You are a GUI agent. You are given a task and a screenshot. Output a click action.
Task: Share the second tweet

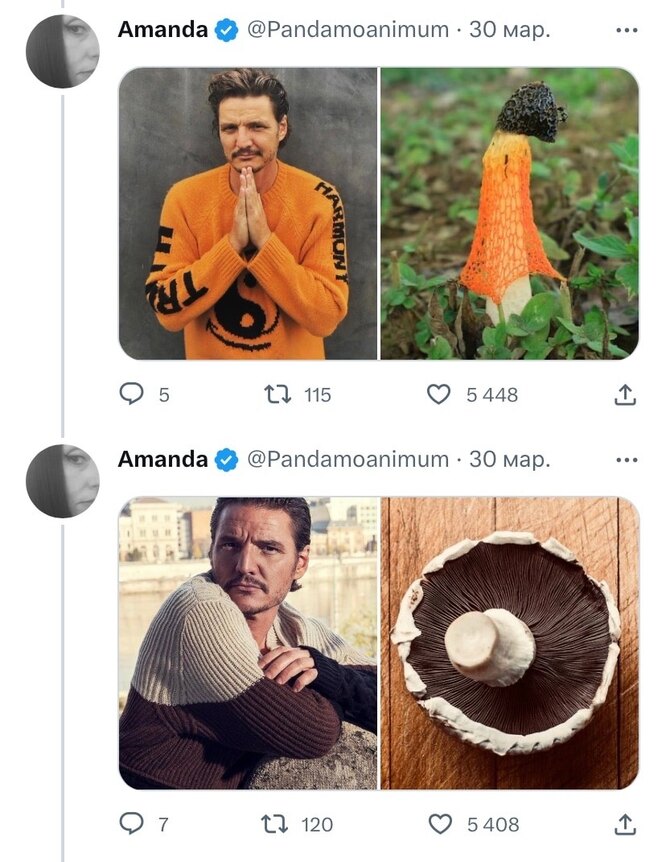(x=624, y=825)
